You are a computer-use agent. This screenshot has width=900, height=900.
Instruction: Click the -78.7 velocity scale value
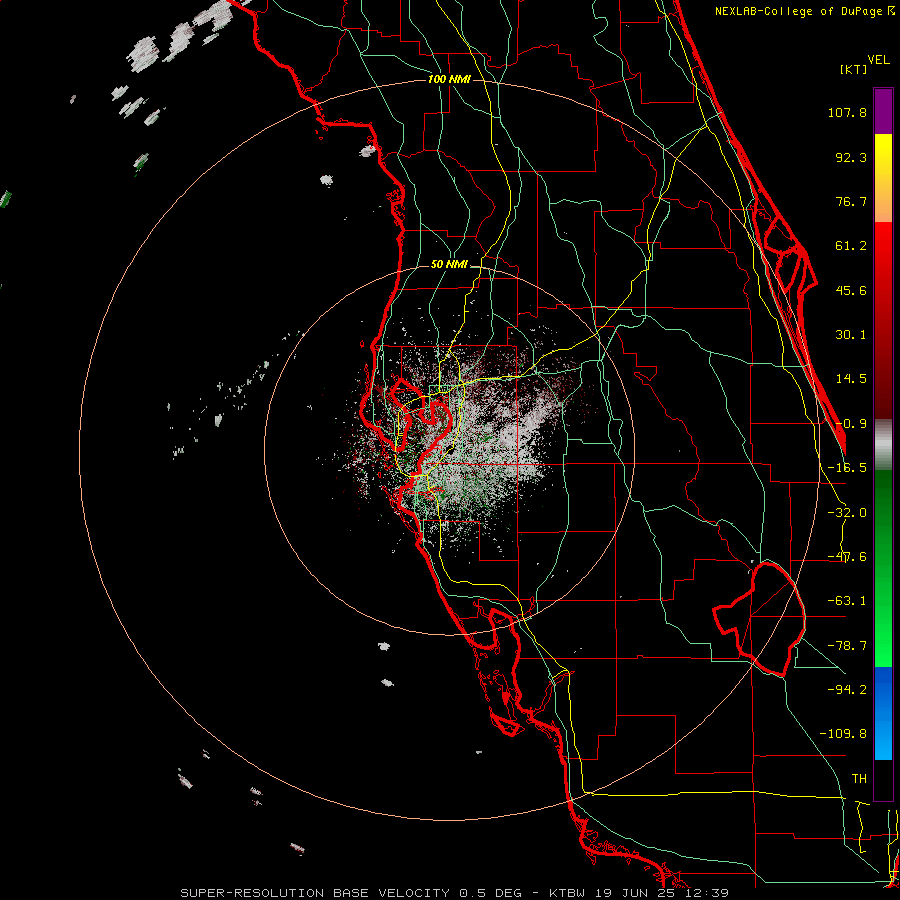pyautogui.click(x=847, y=646)
